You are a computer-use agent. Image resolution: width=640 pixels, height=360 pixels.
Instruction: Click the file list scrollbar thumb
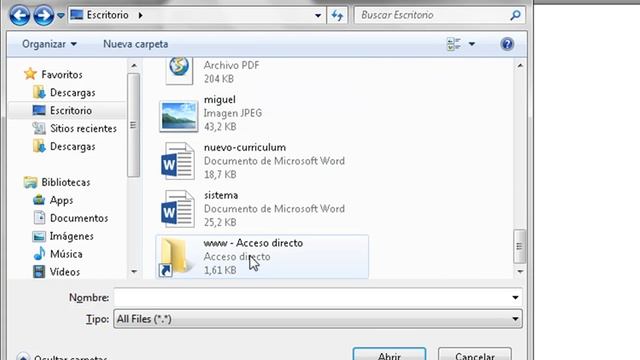tap(520, 246)
